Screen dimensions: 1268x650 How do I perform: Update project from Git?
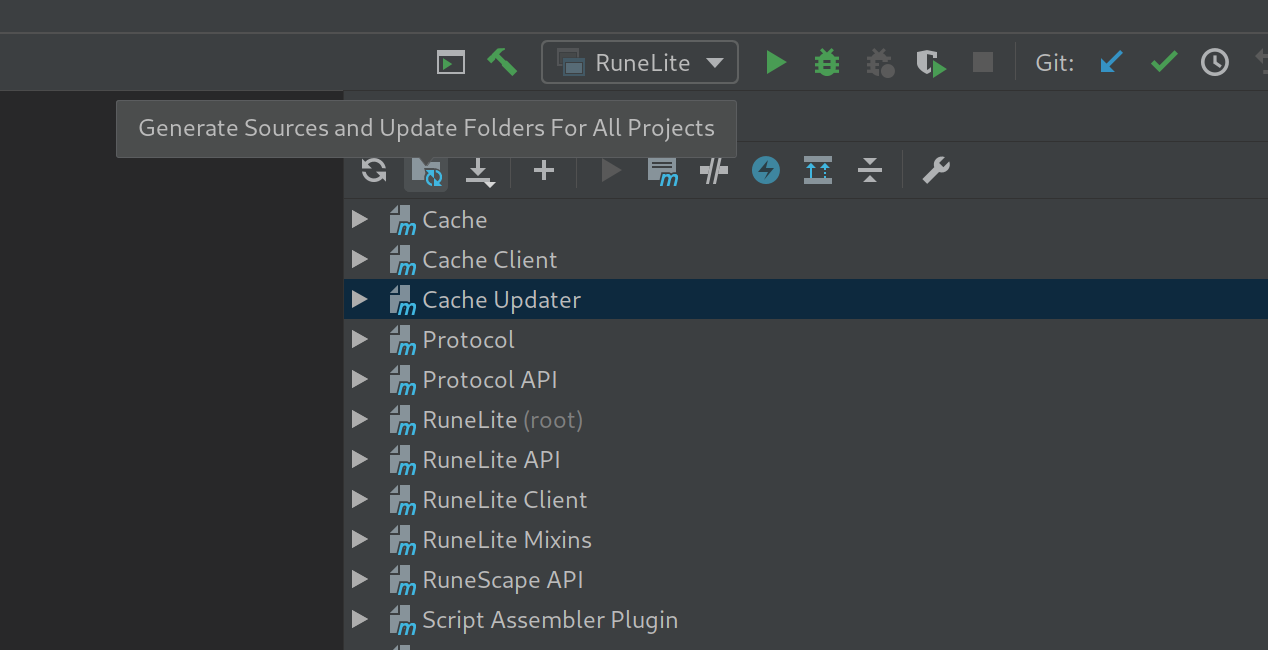1111,61
